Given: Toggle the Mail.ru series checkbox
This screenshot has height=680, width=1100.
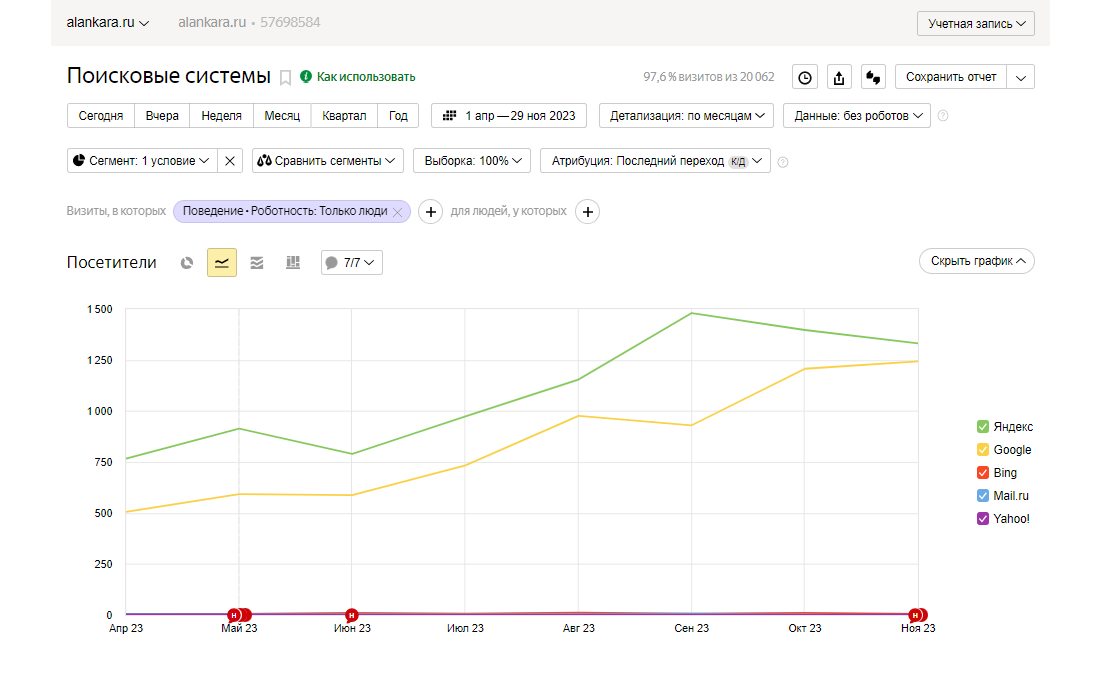Looking at the screenshot, I should 983,496.
